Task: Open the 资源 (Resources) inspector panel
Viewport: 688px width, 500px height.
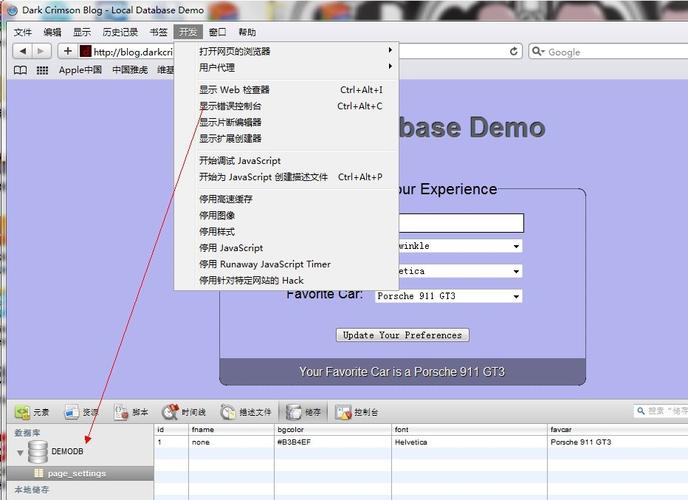Action: tap(82, 412)
